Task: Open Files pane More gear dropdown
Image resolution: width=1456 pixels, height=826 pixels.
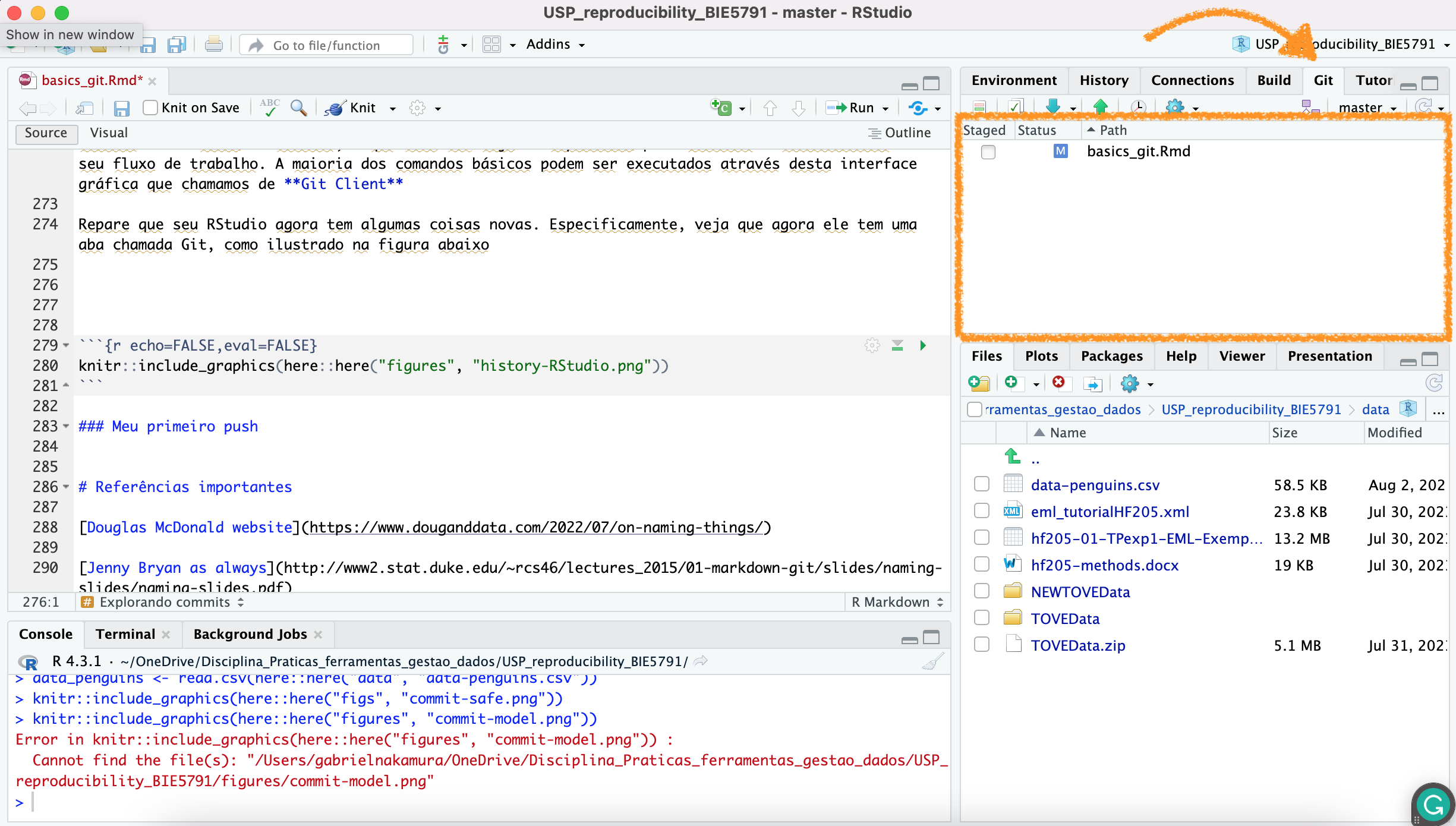Action: click(1136, 384)
